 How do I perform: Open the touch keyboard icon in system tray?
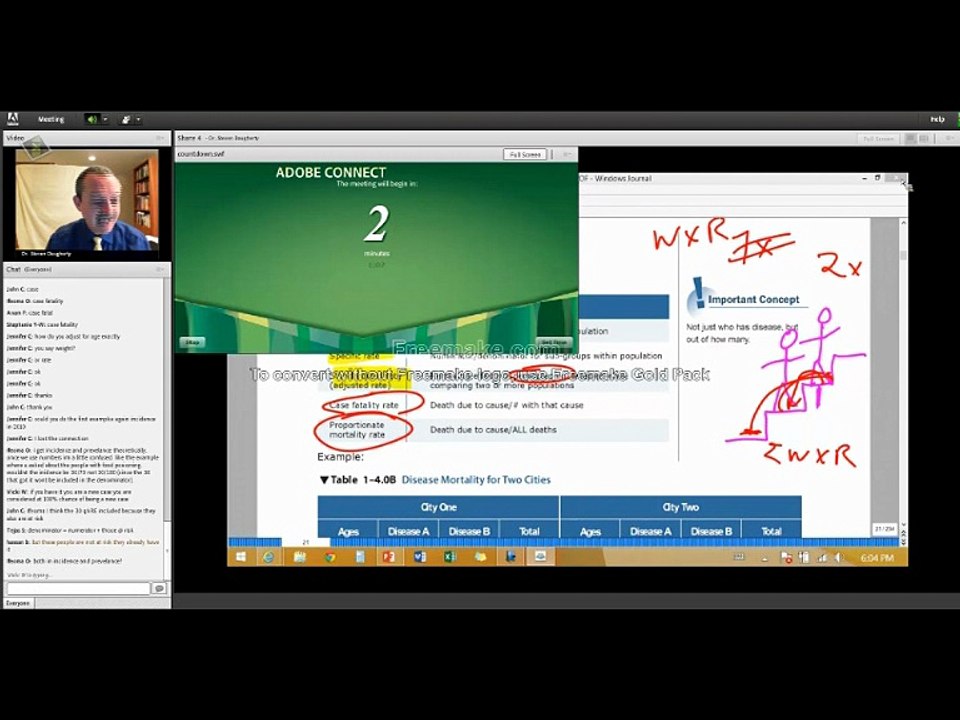point(739,557)
